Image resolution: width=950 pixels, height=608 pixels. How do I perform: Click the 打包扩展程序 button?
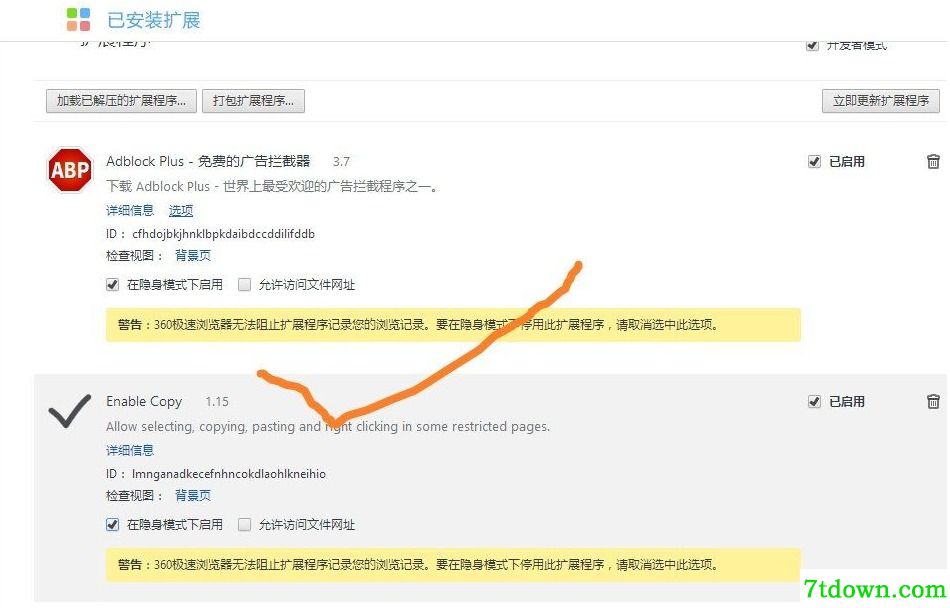click(x=253, y=101)
